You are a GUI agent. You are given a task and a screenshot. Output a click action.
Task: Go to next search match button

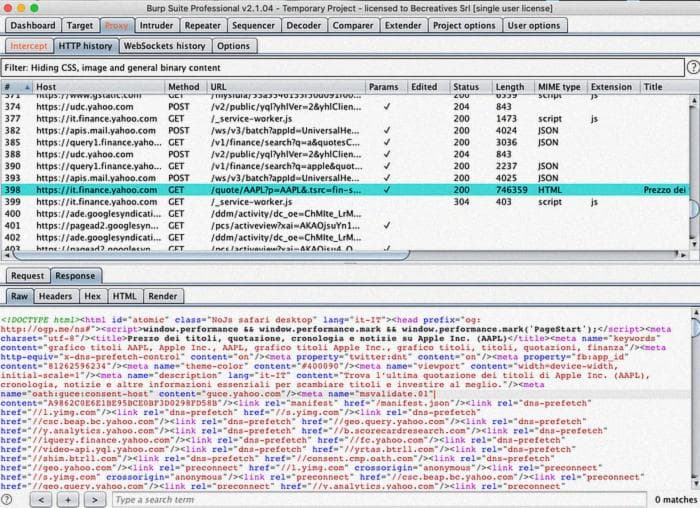point(95,500)
